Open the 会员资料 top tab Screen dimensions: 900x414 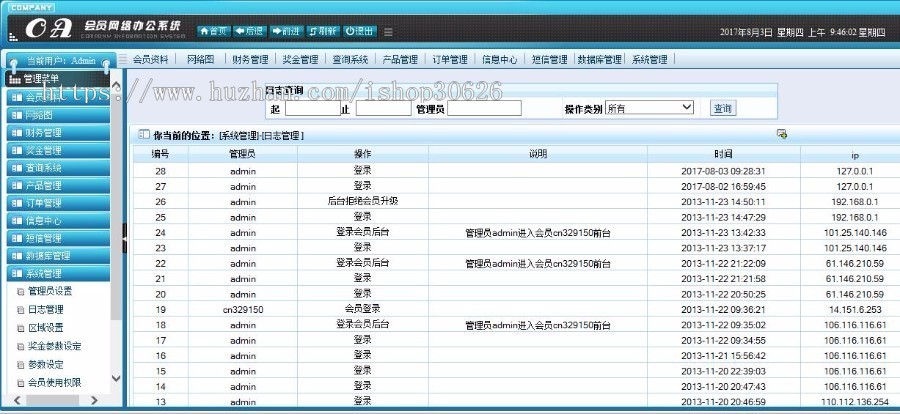(150, 59)
